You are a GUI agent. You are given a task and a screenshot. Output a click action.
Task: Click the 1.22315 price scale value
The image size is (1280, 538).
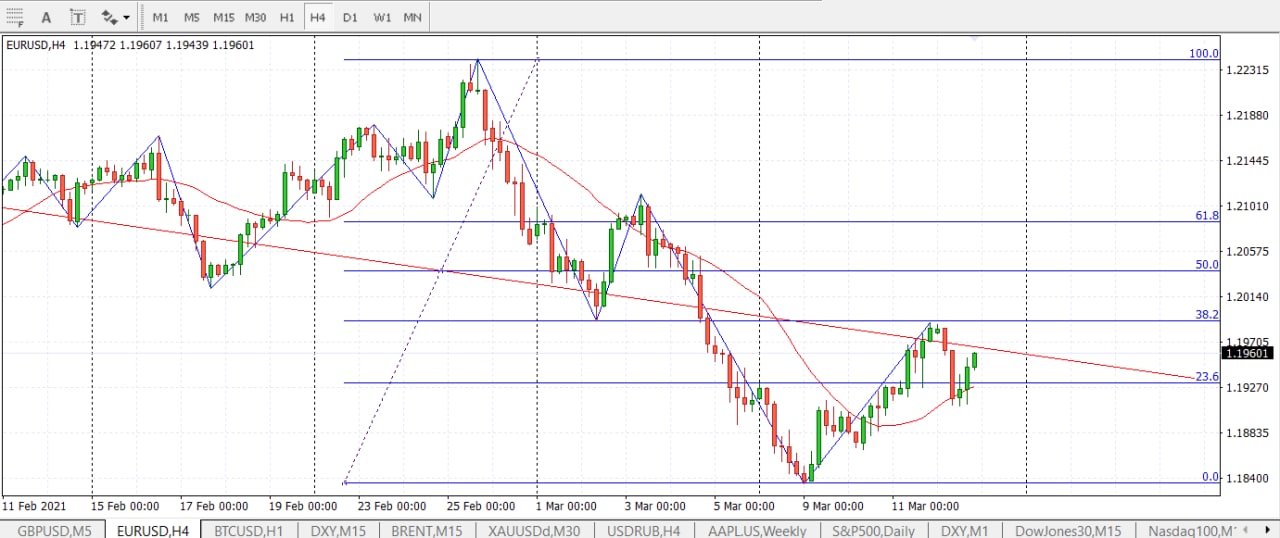pos(1247,70)
